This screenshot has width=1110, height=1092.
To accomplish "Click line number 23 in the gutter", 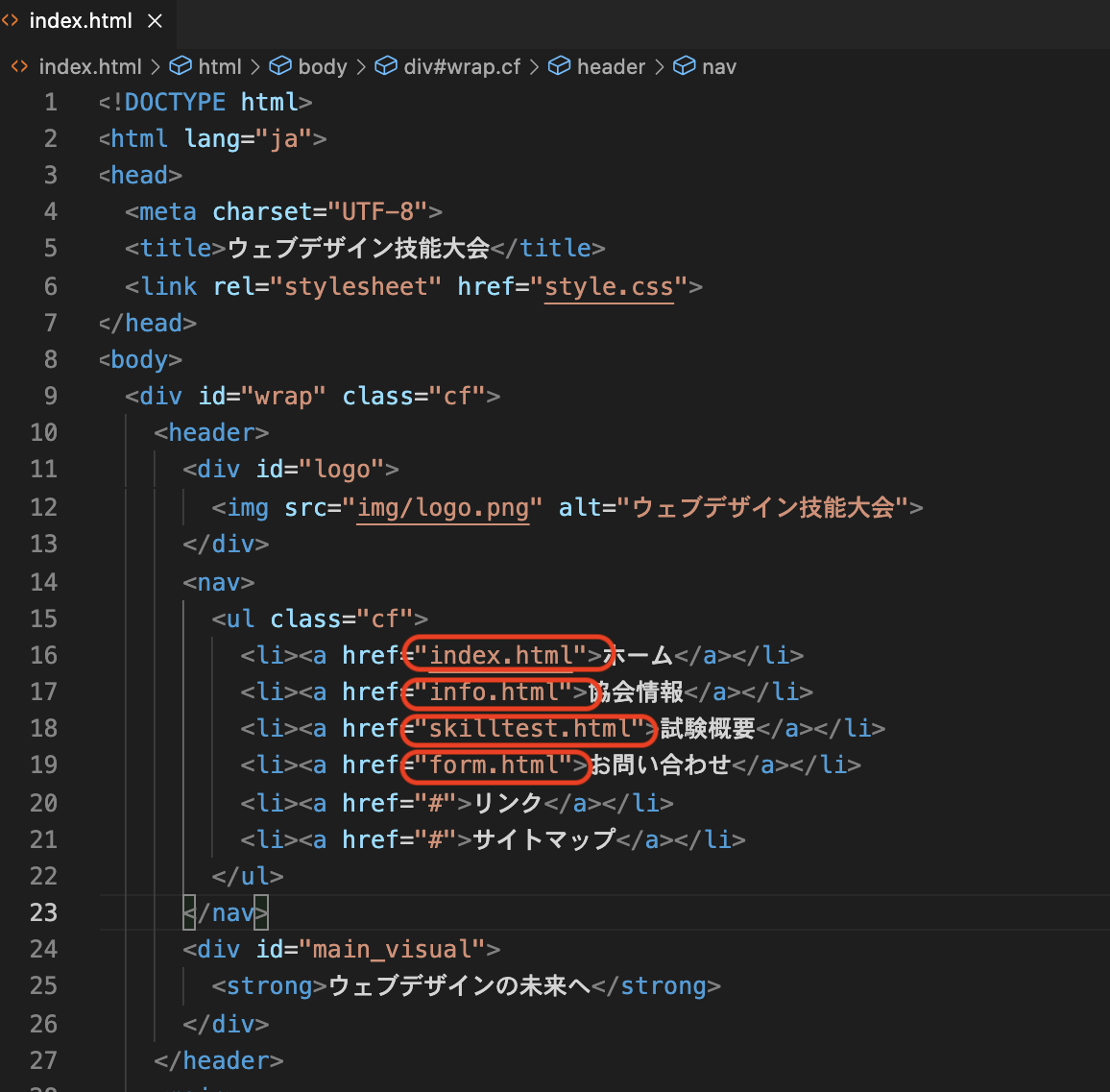I will point(43,912).
